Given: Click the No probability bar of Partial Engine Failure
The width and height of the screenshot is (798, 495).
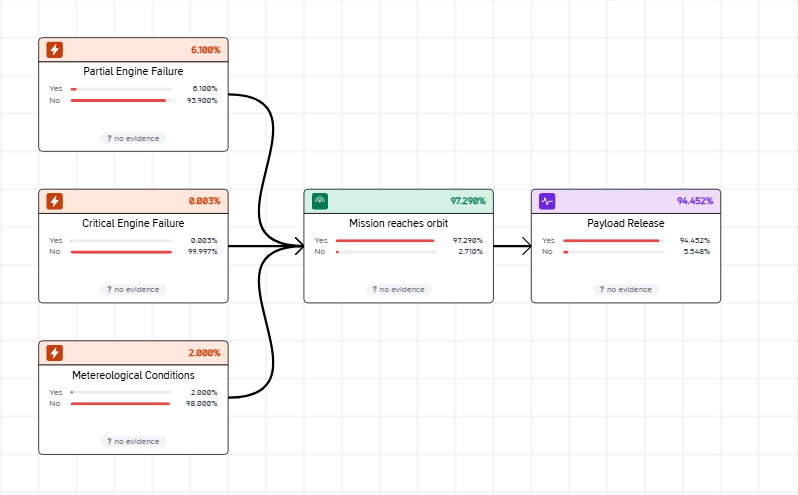Looking at the screenshot, I should (121, 100).
